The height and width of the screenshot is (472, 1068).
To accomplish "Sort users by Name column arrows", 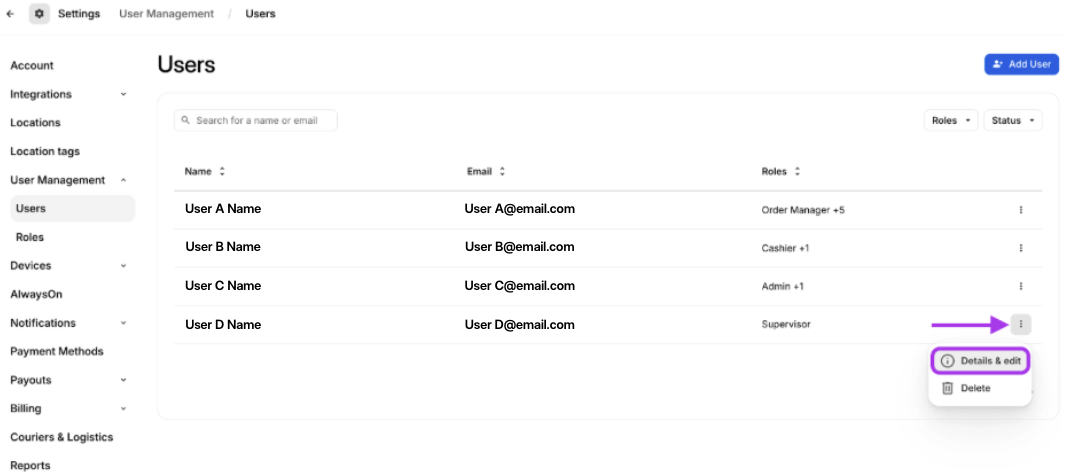I will coord(222,172).
